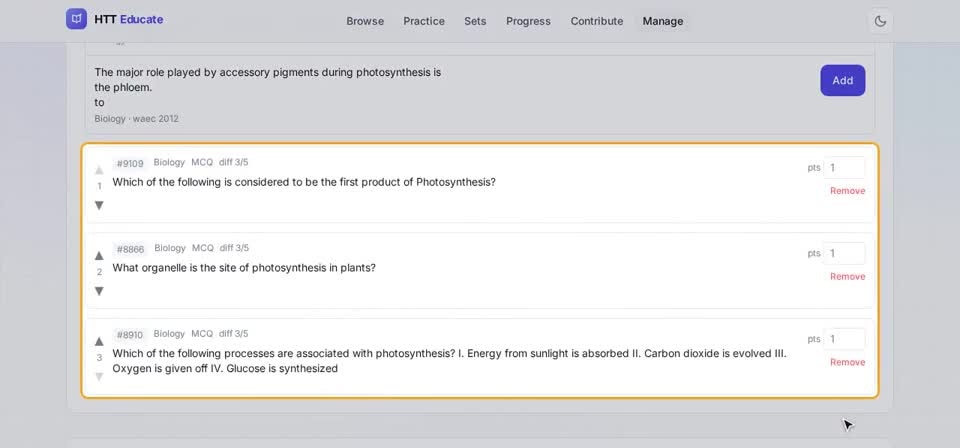
Task: Click 'Biology' label on question #9109
Action: (169, 162)
